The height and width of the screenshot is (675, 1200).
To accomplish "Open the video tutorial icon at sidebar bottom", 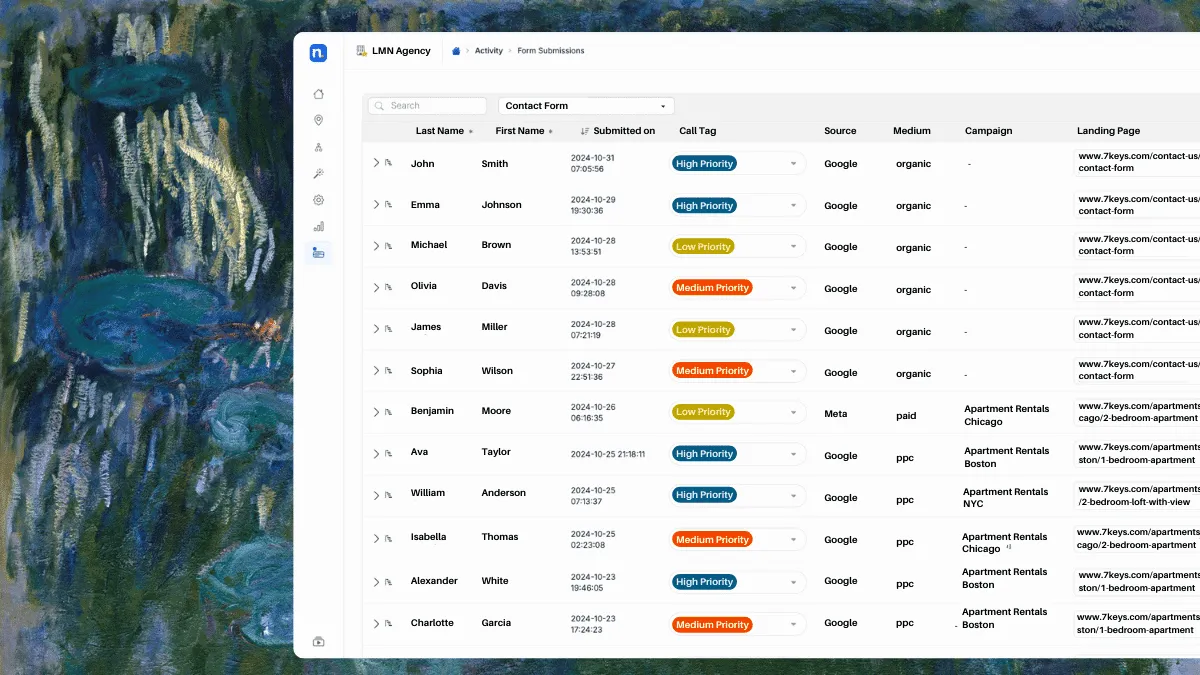I will click(x=318, y=642).
